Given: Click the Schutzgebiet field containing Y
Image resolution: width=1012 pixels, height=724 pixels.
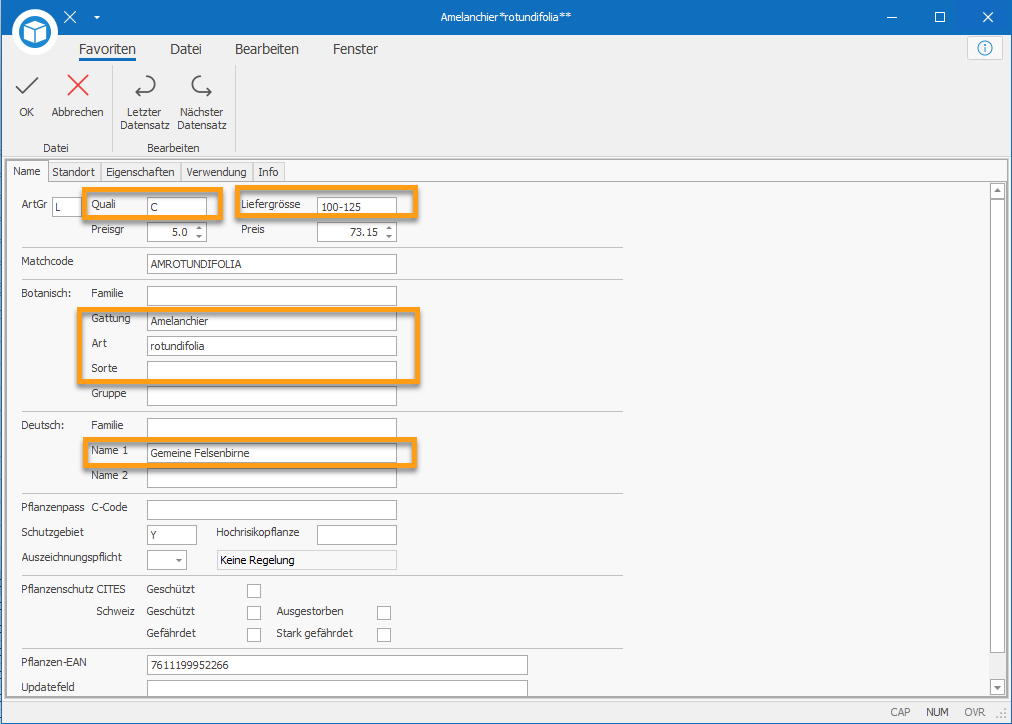Looking at the screenshot, I should [172, 535].
